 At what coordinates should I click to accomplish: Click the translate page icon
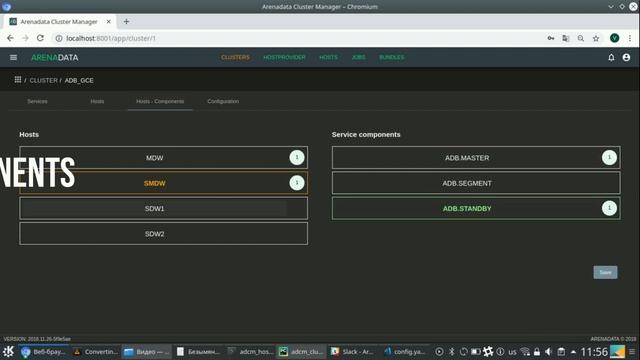(566, 38)
